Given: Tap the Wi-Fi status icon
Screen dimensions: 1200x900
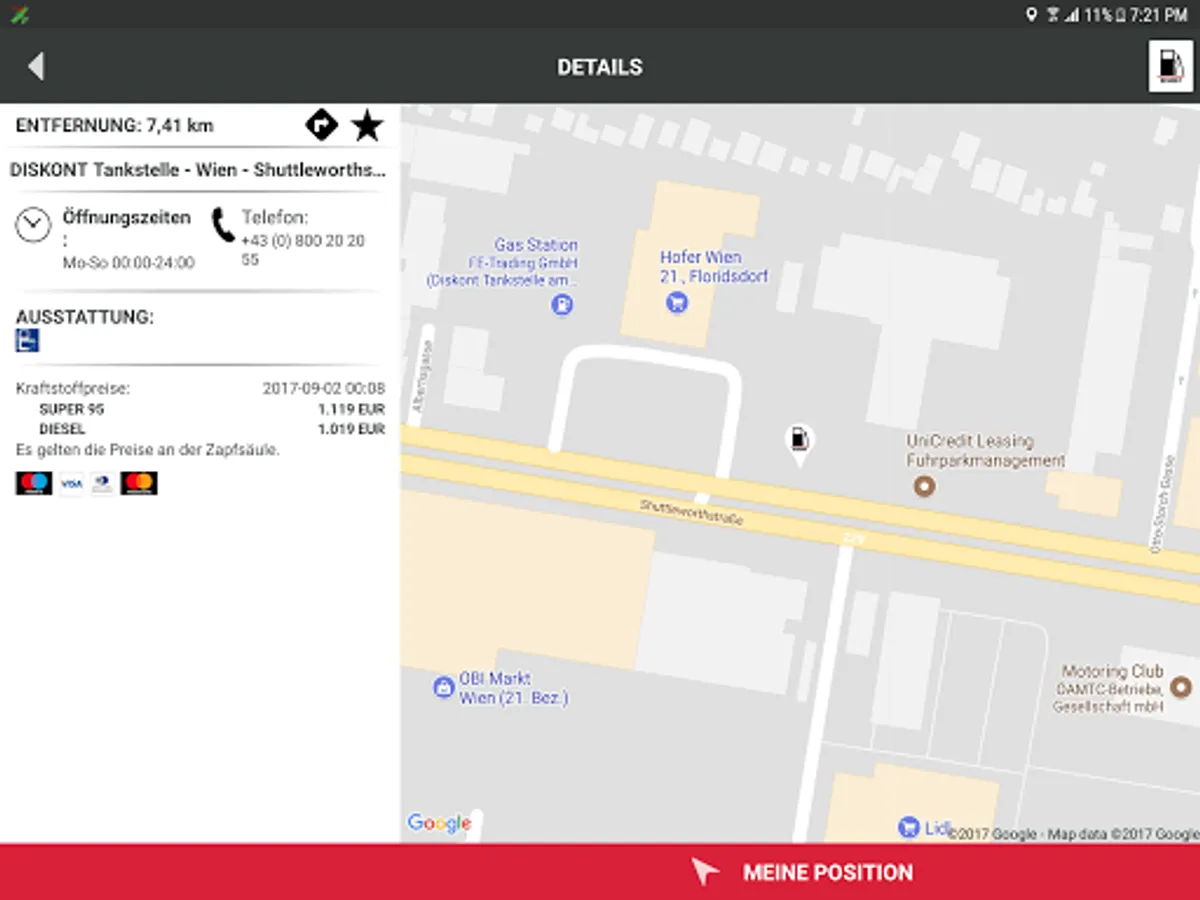Looking at the screenshot, I should 1052,14.
